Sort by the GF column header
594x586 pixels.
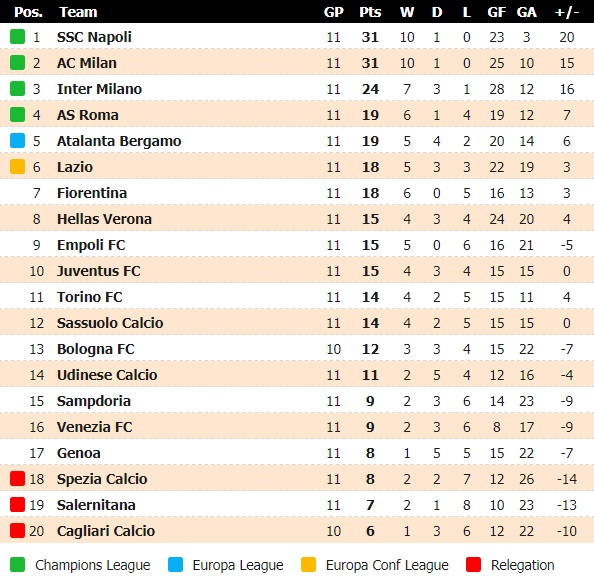496,12
